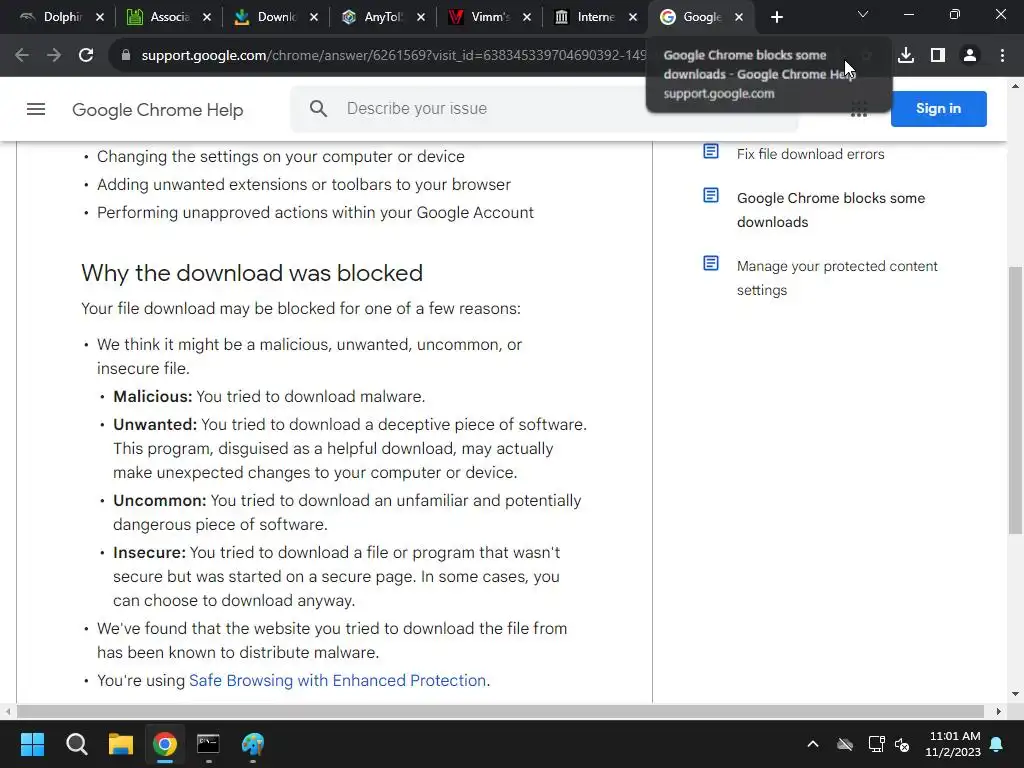This screenshot has width=1024, height=768.
Task: Open Chrome three-dot menu
Action: [1002, 56]
